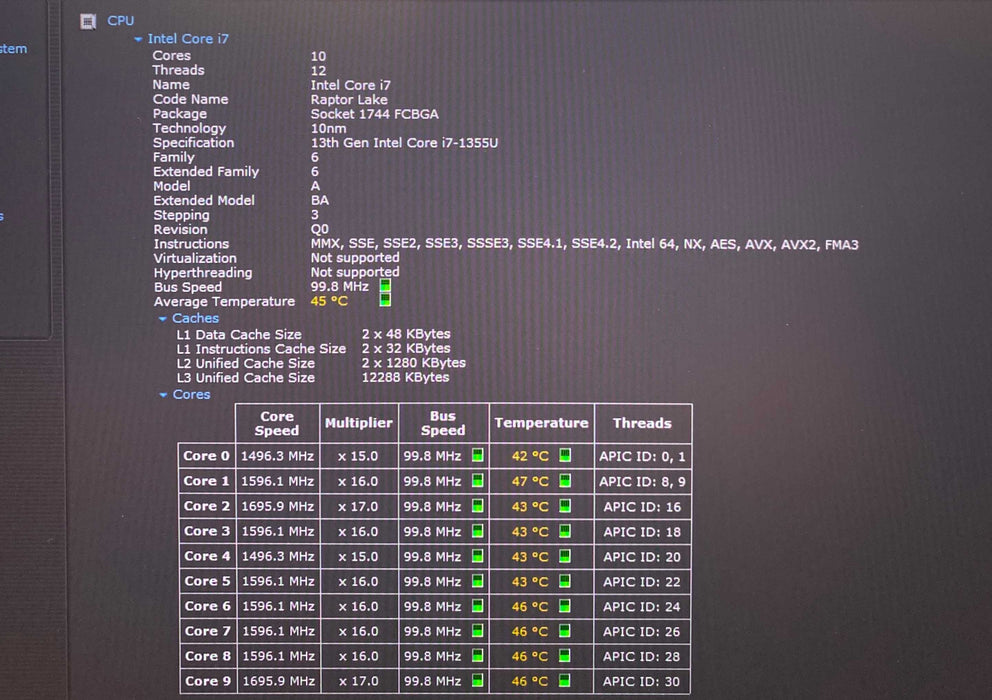The width and height of the screenshot is (992, 700).
Task: Click the 45 °C average temperature value
Action: (329, 301)
